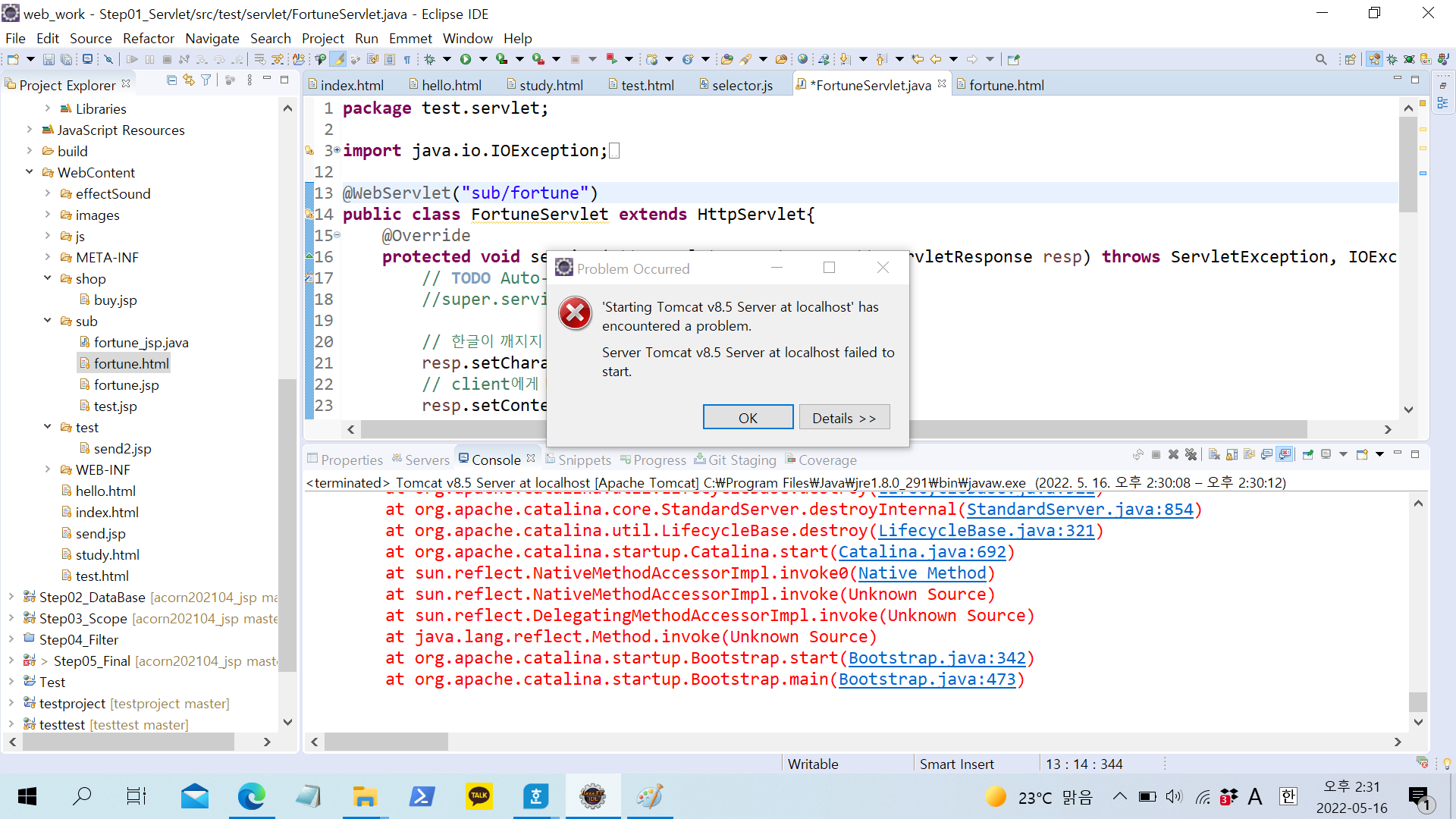Open the Run button dropdown arrow

pyautogui.click(x=483, y=59)
